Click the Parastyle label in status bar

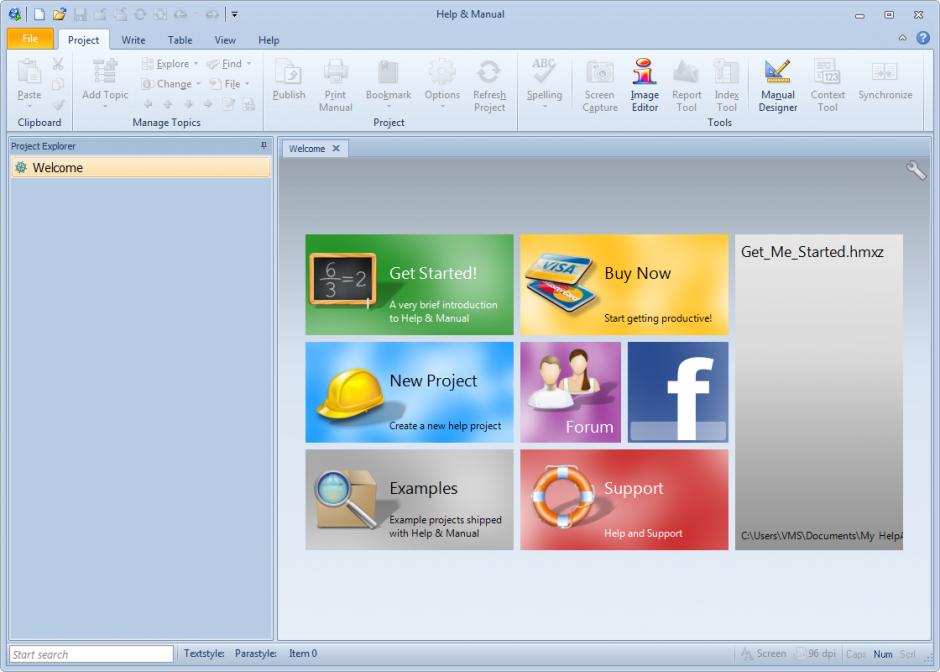255,653
